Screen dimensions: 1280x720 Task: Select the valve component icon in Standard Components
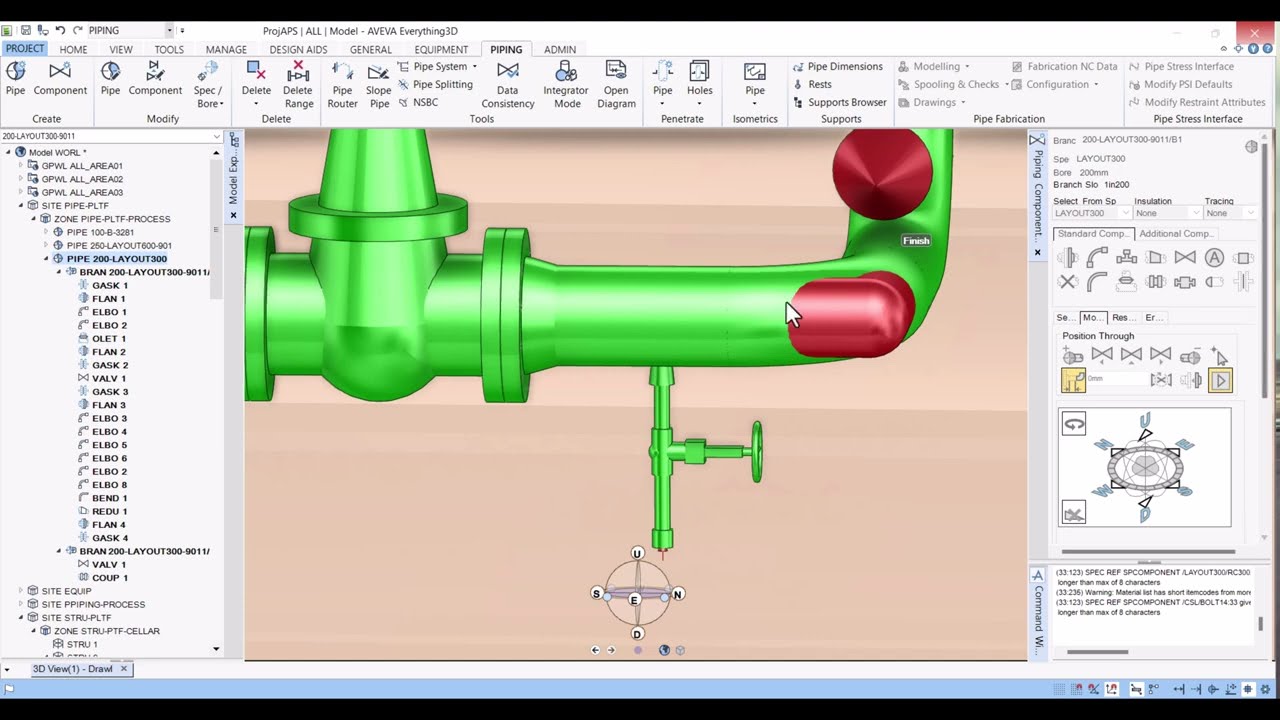(1185, 257)
